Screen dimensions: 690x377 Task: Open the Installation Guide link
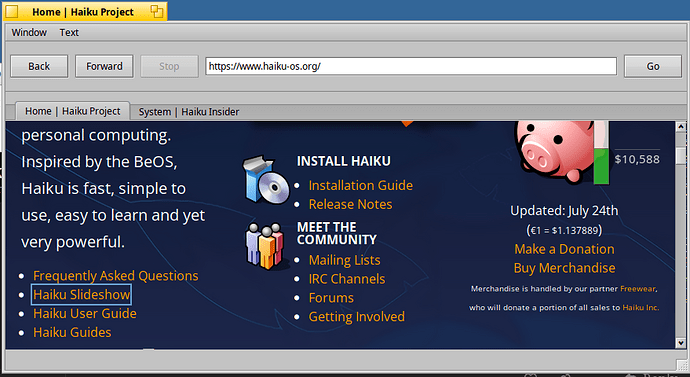(361, 186)
